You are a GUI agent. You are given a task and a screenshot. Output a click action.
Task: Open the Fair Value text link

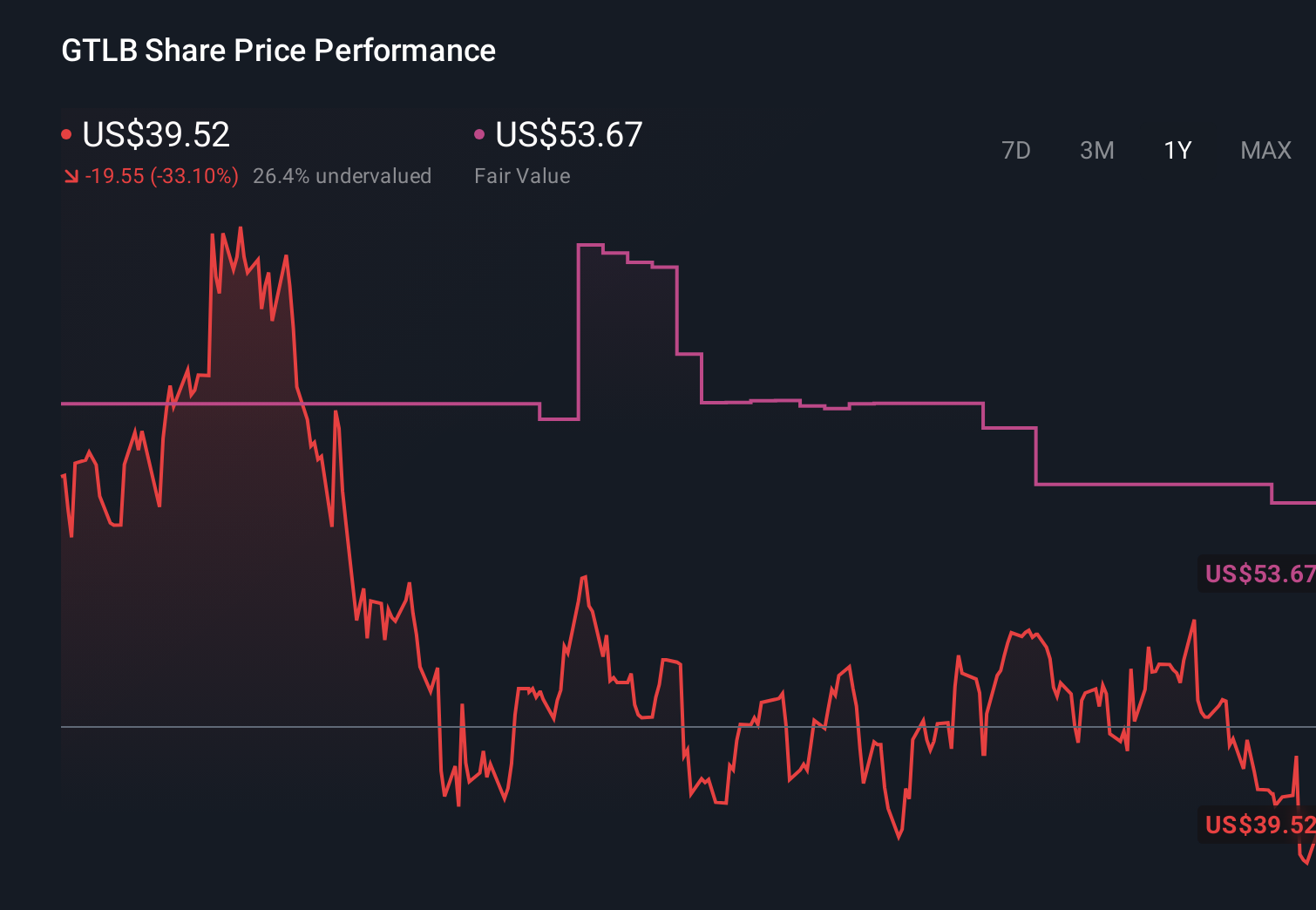[522, 175]
